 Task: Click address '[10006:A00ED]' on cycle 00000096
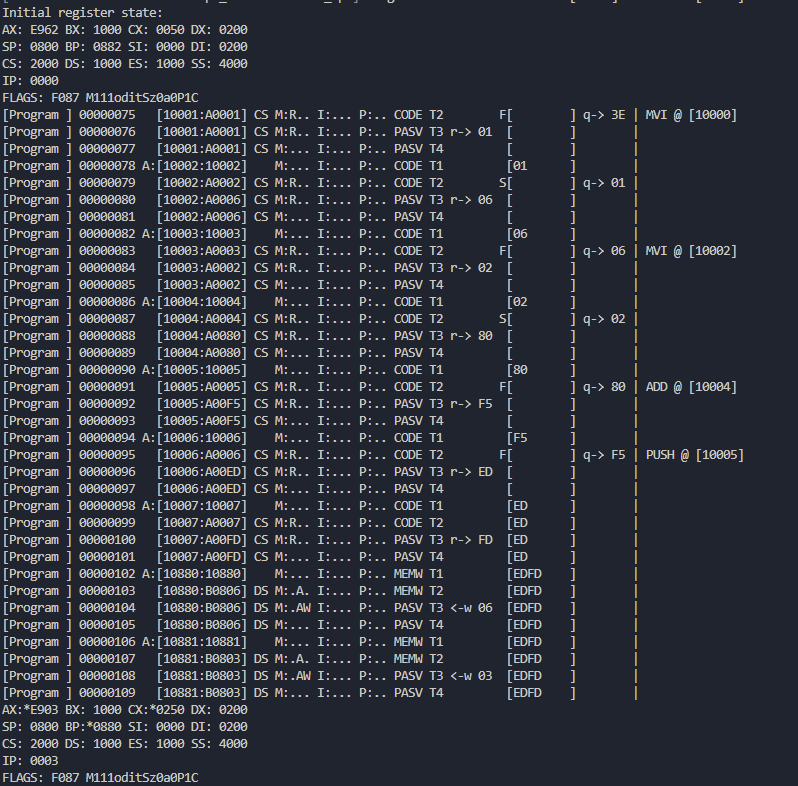[x=202, y=471]
